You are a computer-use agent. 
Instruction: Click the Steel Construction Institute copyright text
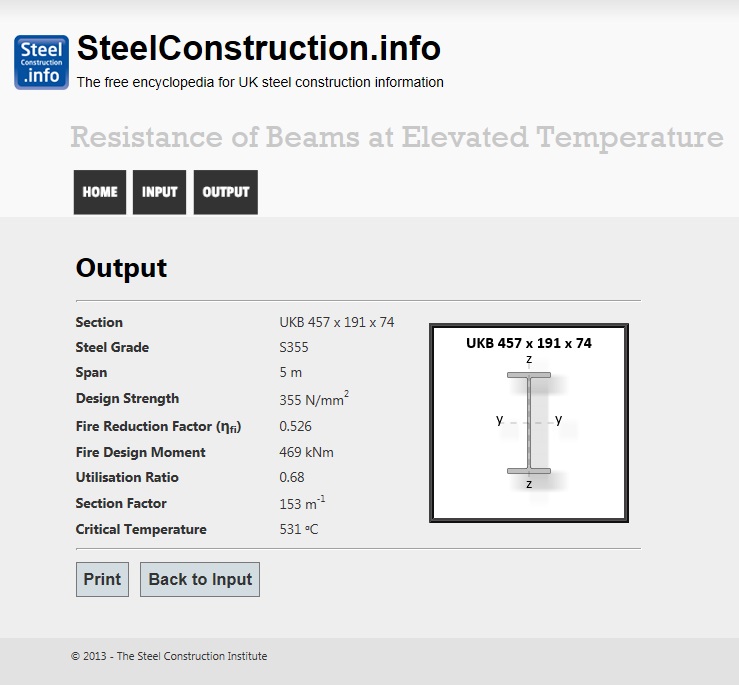[169, 657]
